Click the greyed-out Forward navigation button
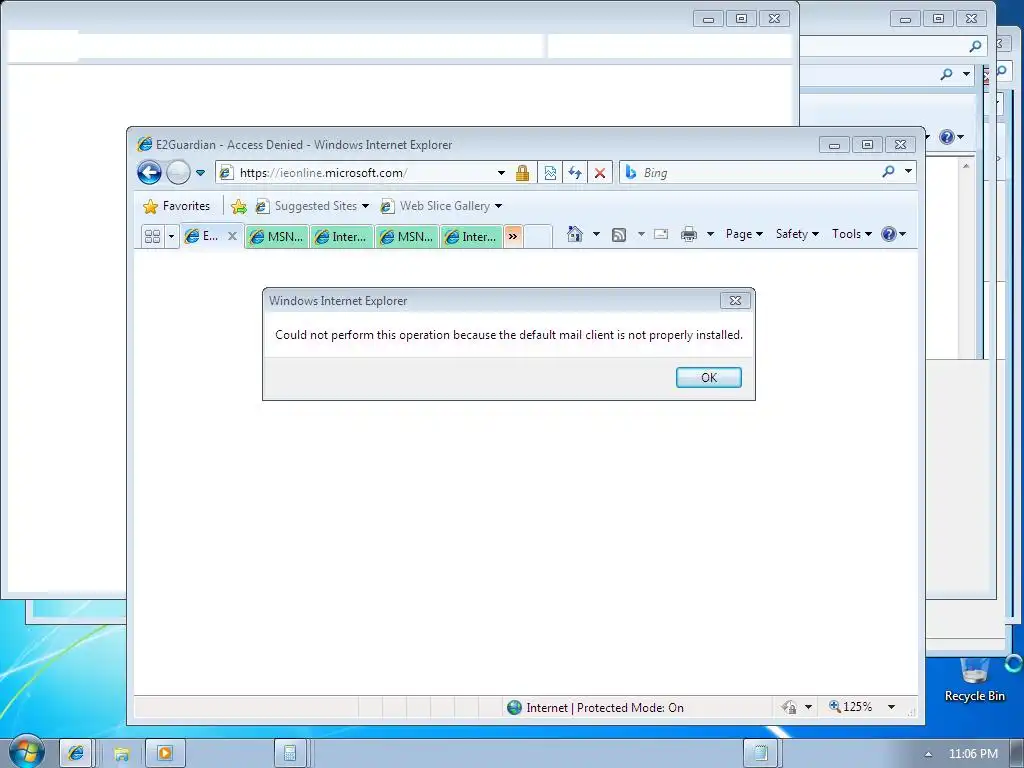The height and width of the screenshot is (768, 1024). [178, 173]
